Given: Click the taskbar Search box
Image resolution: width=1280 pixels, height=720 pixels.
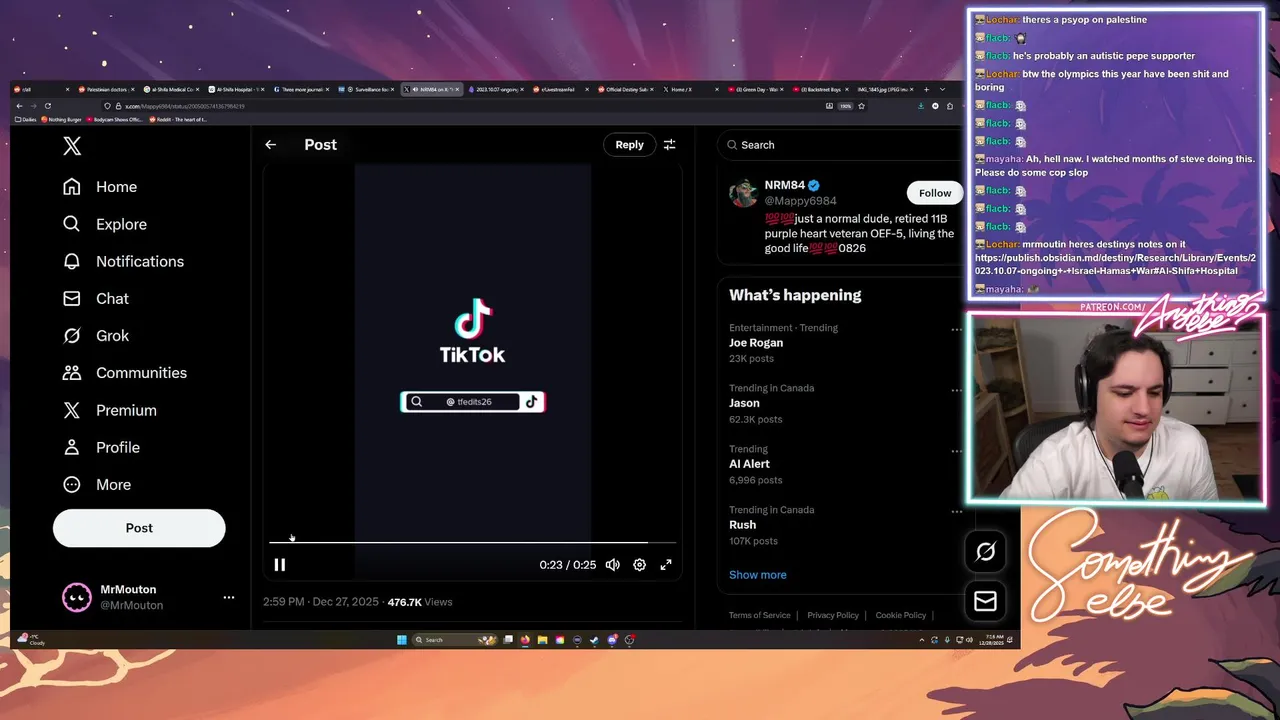Looking at the screenshot, I should pyautogui.click(x=455, y=640).
